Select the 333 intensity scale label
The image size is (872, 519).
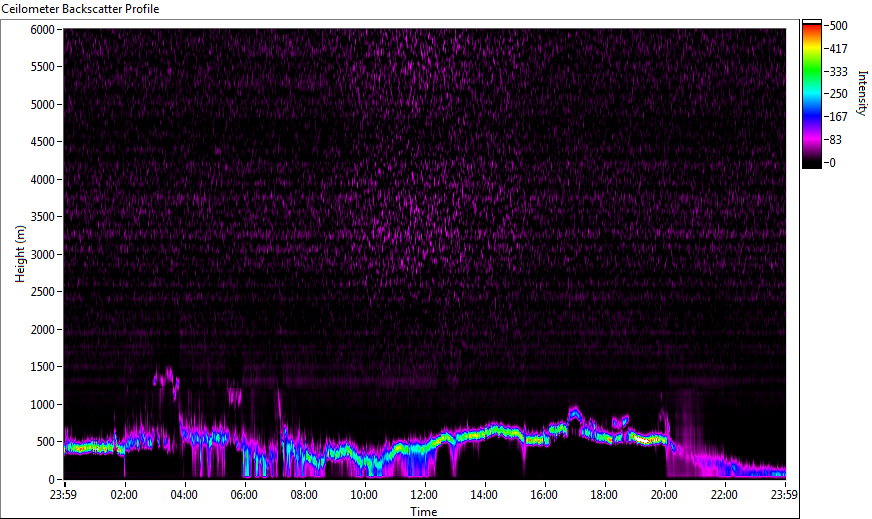coord(838,71)
